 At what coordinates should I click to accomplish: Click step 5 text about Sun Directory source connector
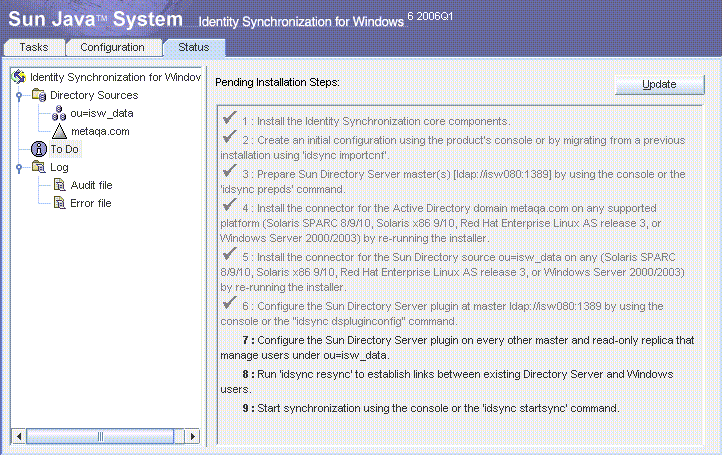453,272
